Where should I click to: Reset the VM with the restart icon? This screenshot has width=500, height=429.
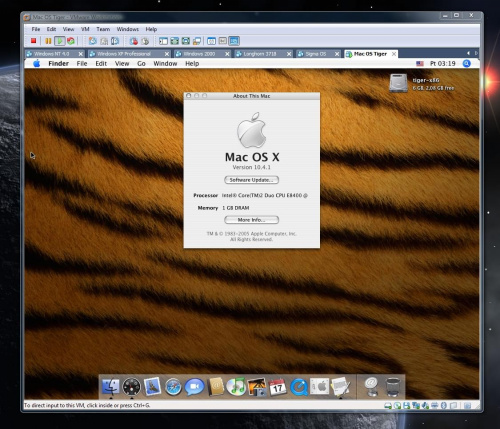pyautogui.click(x=71, y=41)
